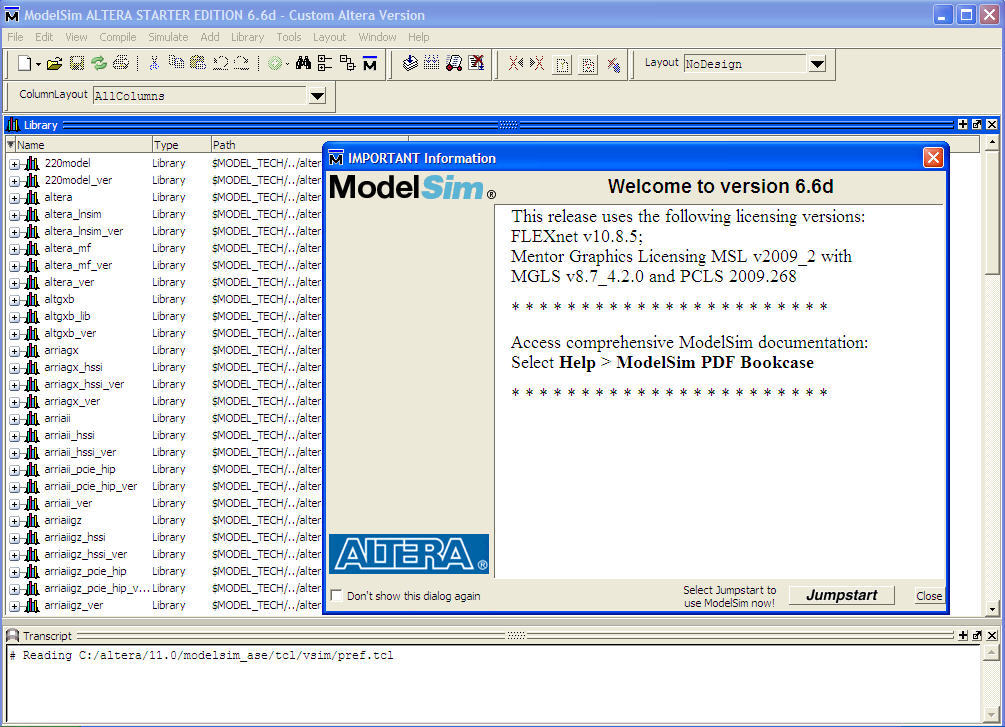The height and width of the screenshot is (727, 1005).
Task: Click the Open folder toolbar icon
Action: coord(54,63)
